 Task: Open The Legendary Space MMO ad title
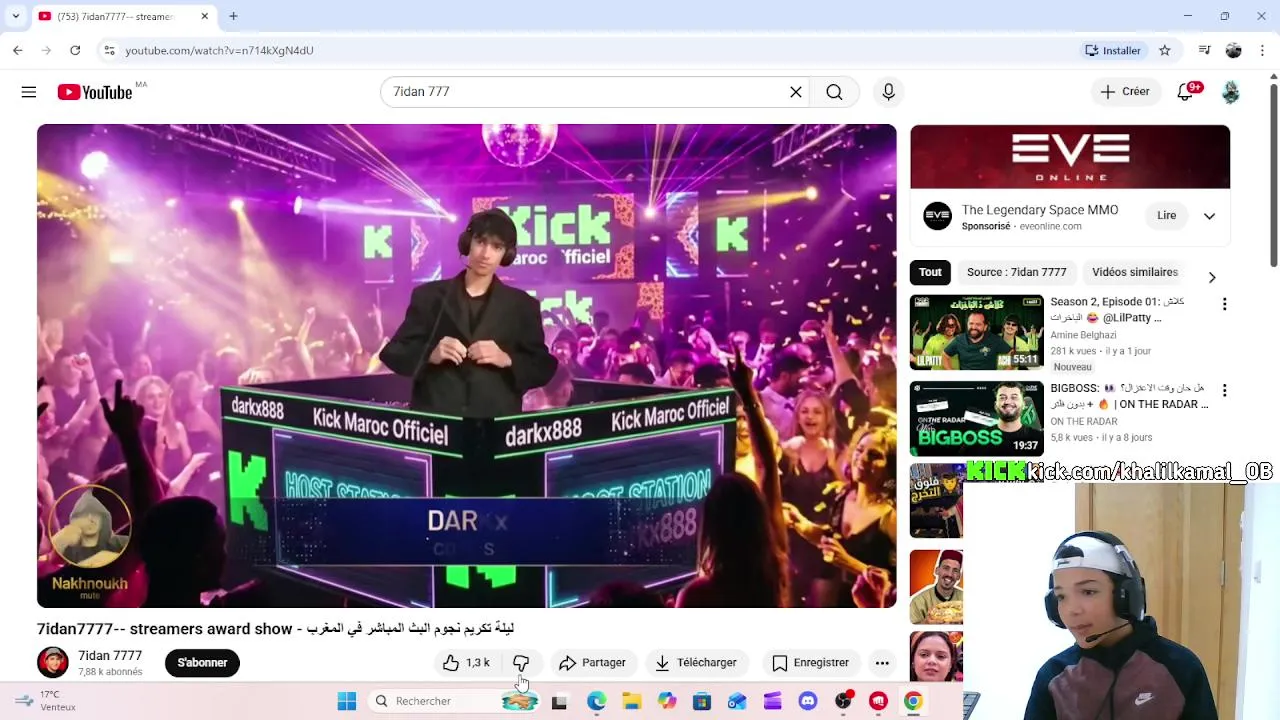[x=1040, y=210]
